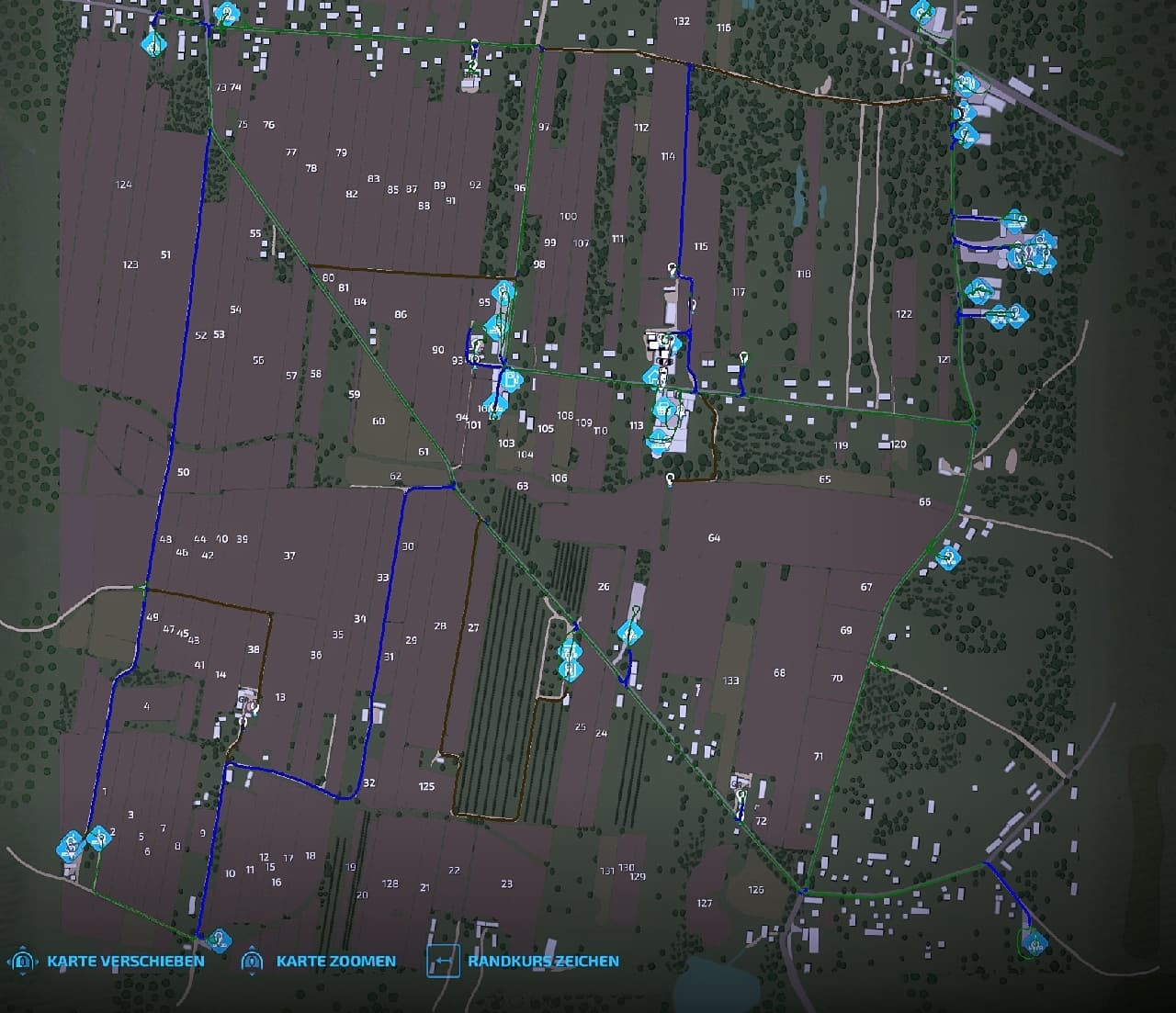Select field number 122
Screen dimensions: 1176x1013
(x=904, y=314)
